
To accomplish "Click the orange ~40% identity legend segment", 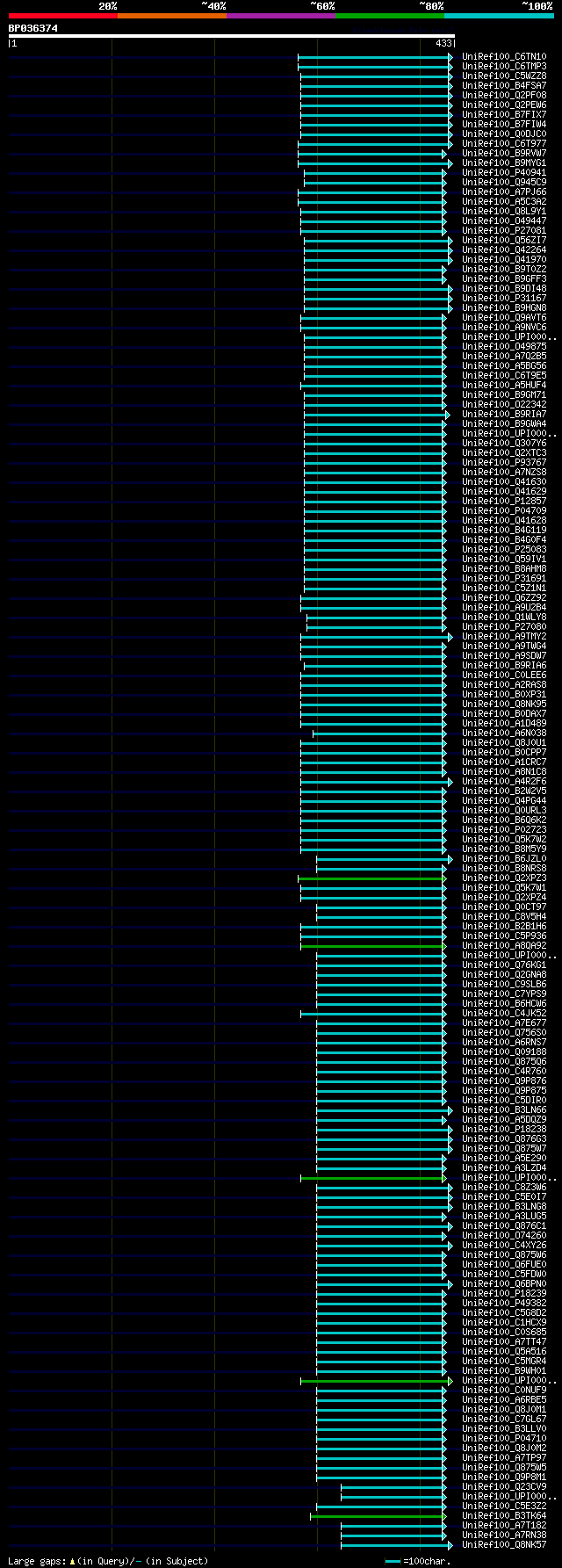I will tap(172, 16).
